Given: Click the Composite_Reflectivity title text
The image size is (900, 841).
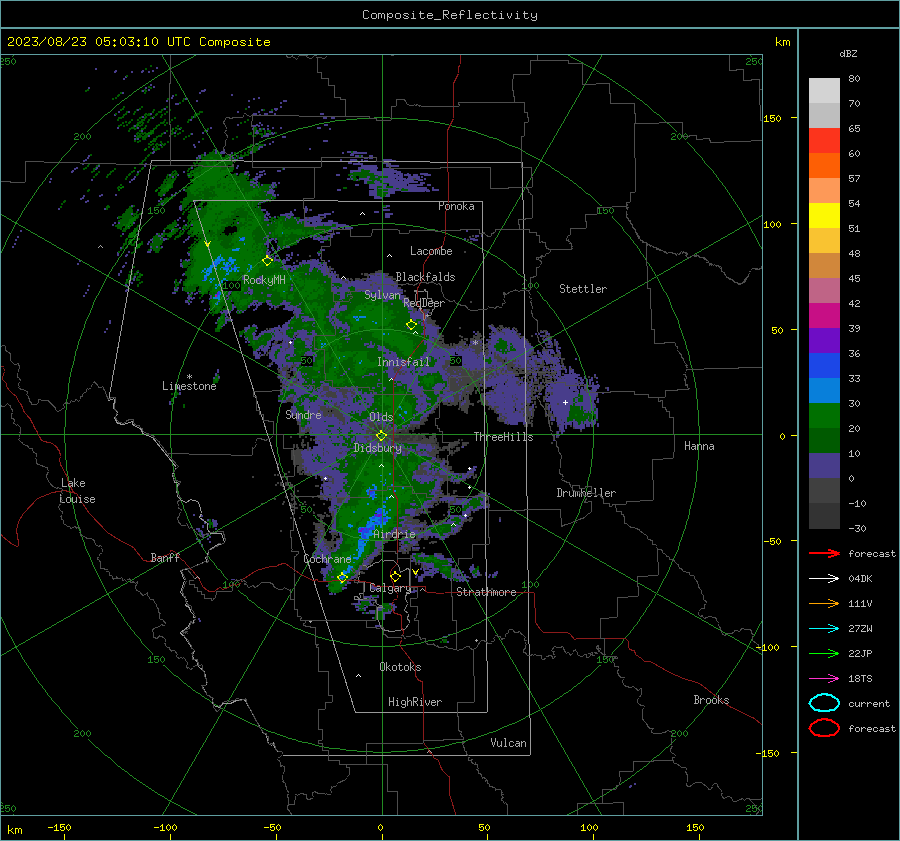Looking at the screenshot, I should [x=450, y=15].
